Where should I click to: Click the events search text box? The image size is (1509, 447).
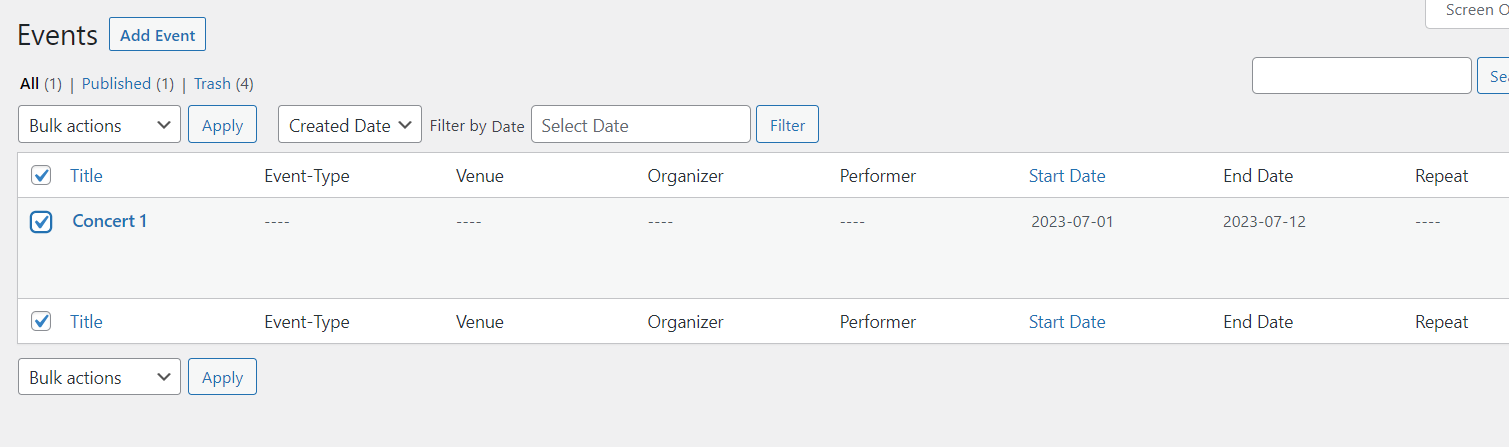point(1361,76)
